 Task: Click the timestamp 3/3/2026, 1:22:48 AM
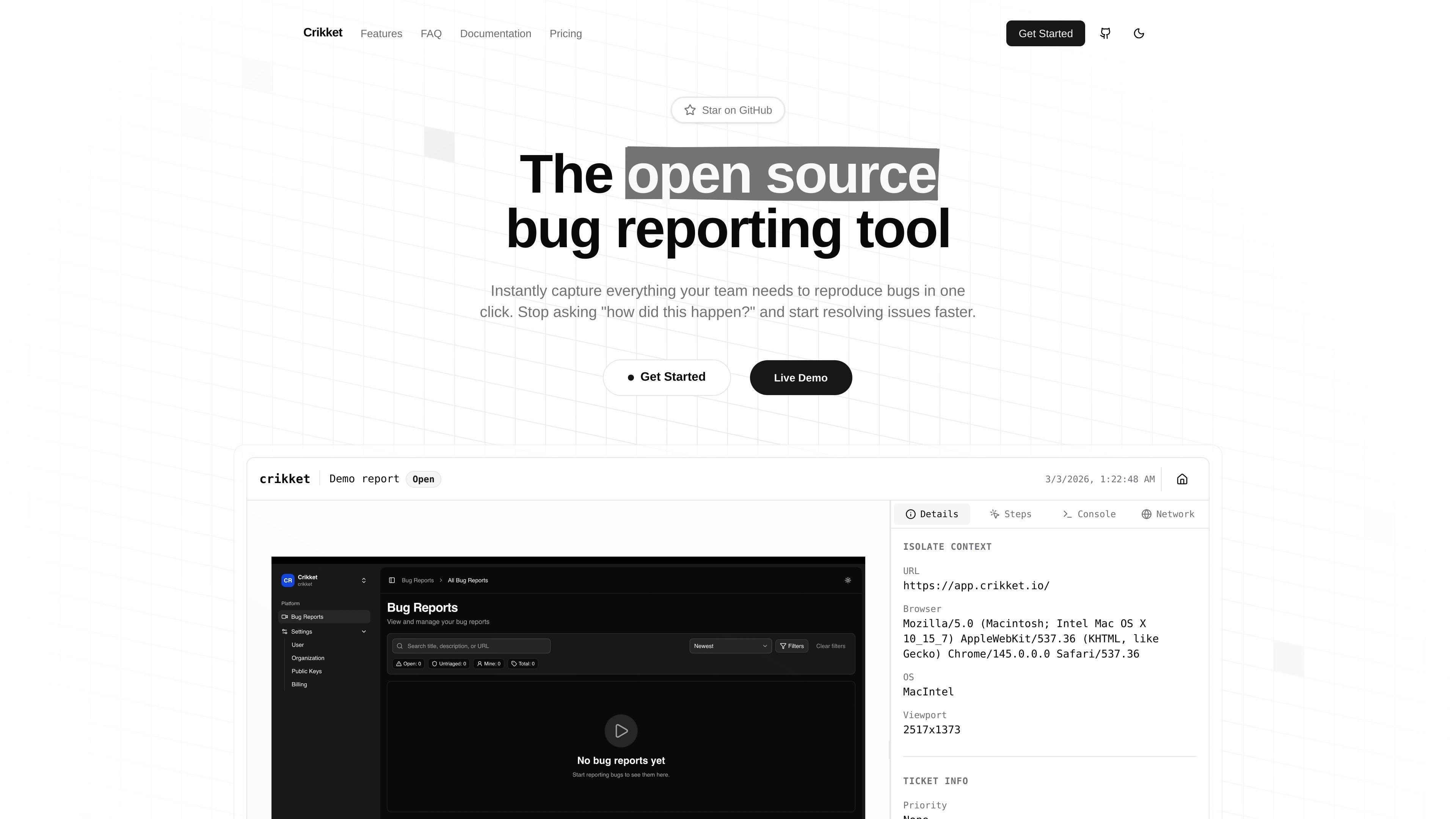click(1099, 479)
